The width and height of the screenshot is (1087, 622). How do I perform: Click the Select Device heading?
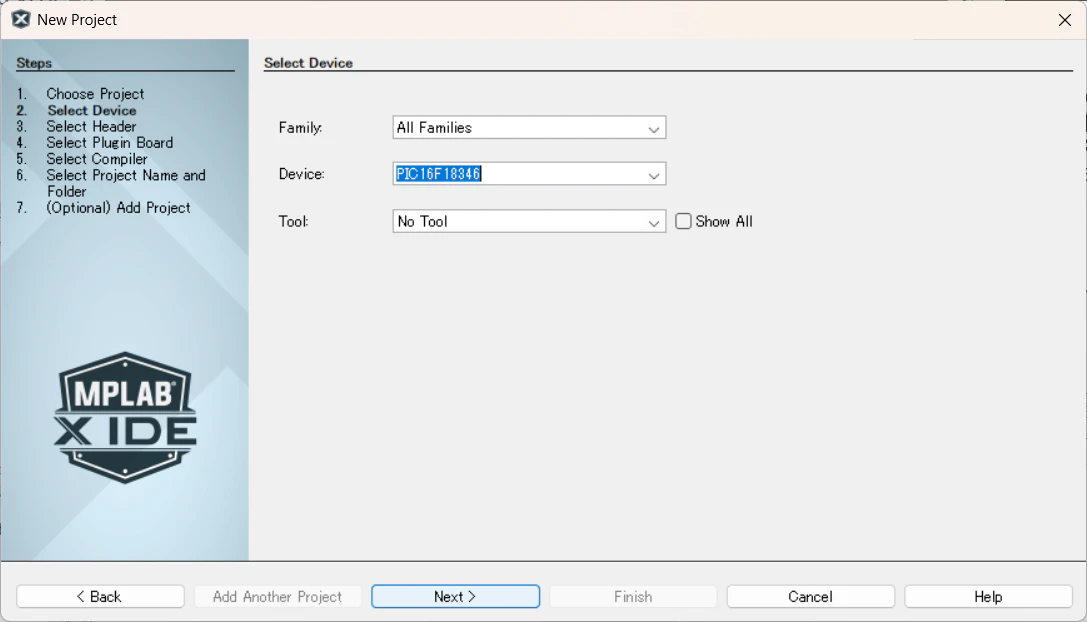click(x=308, y=62)
